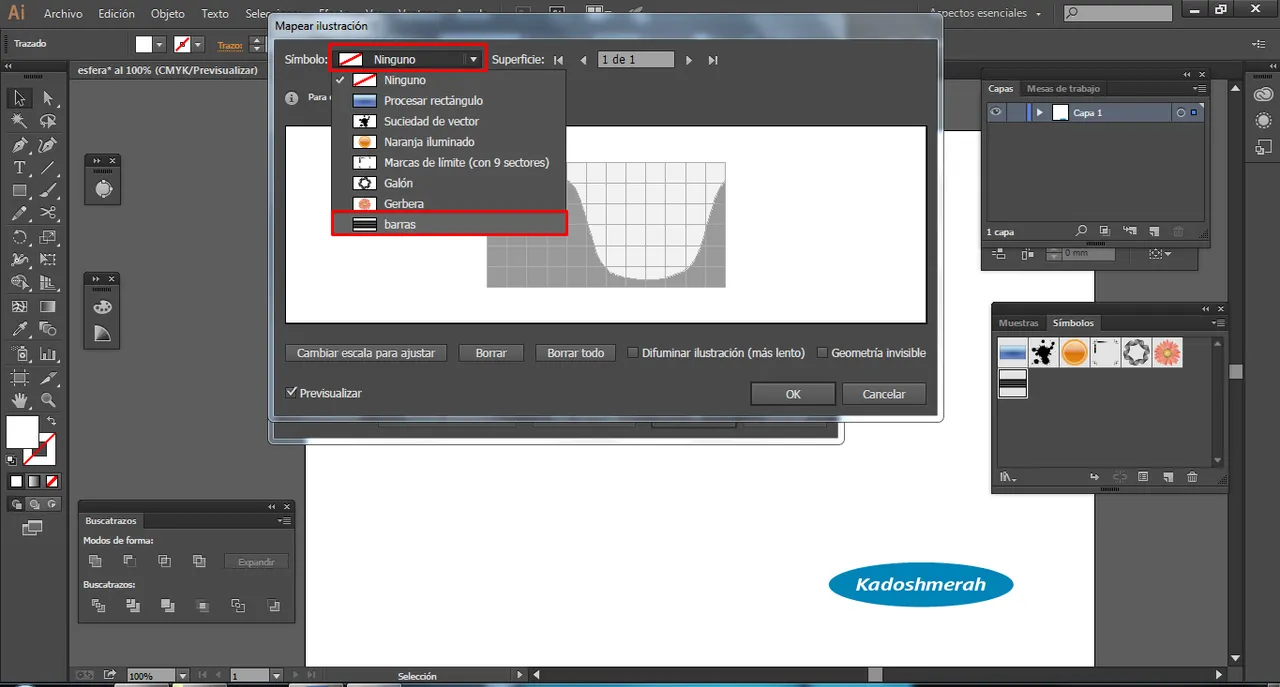The height and width of the screenshot is (687, 1280).
Task: Open the Símbolo dropdown showing Ninguno
Action: [x=407, y=59]
